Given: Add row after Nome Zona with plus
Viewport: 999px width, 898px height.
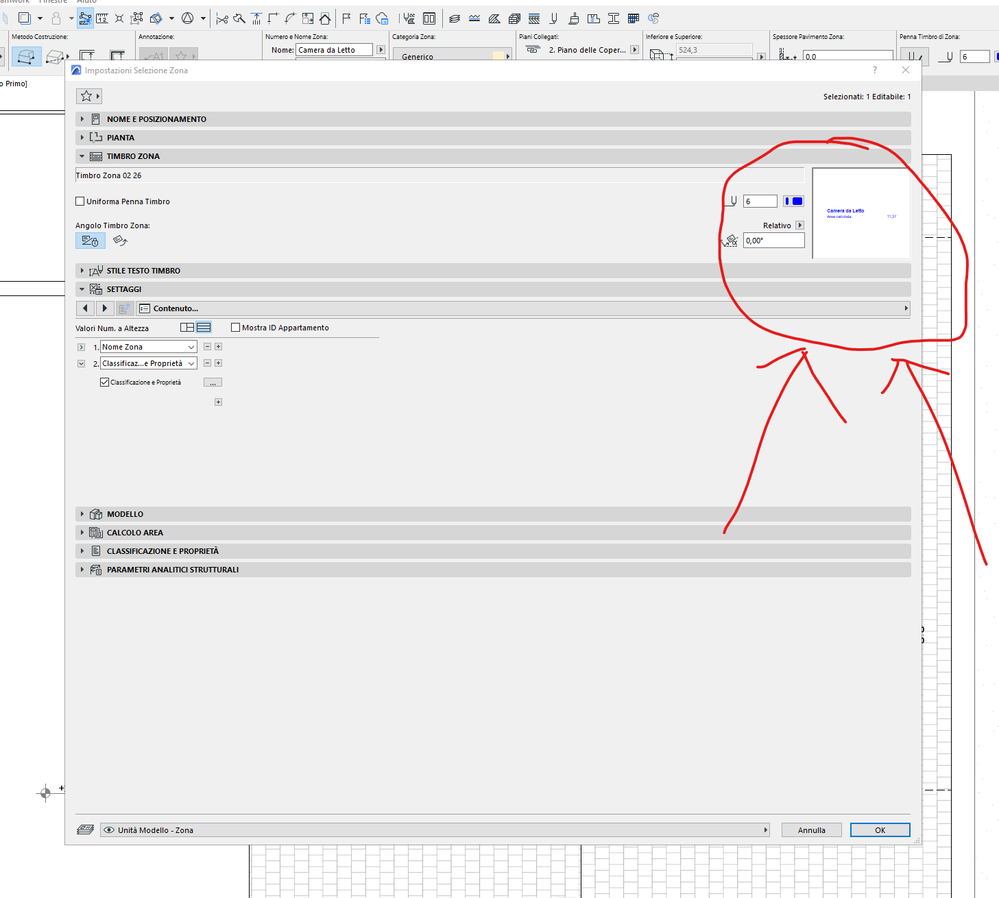Looking at the screenshot, I should coord(218,347).
